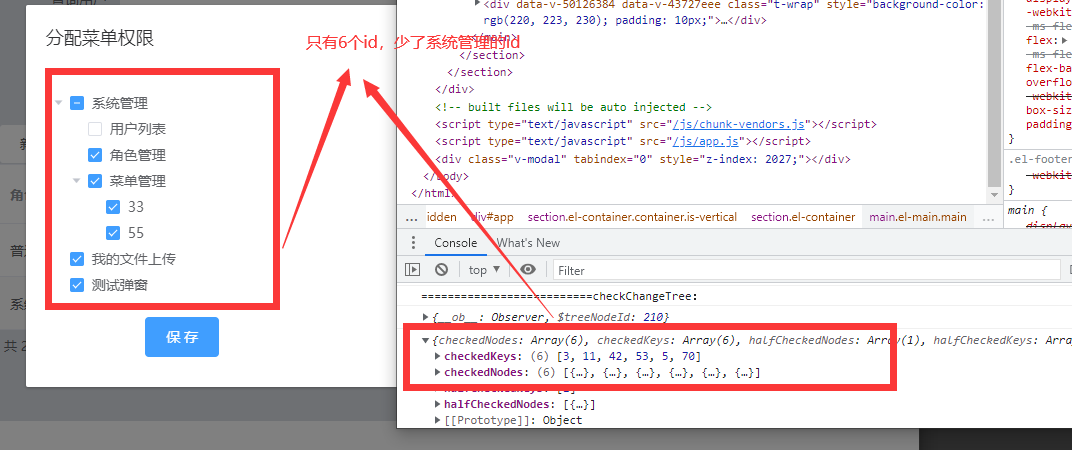This screenshot has height=450, width=1072.
Task: Click the main { style rule selector
Action: click(1030, 210)
